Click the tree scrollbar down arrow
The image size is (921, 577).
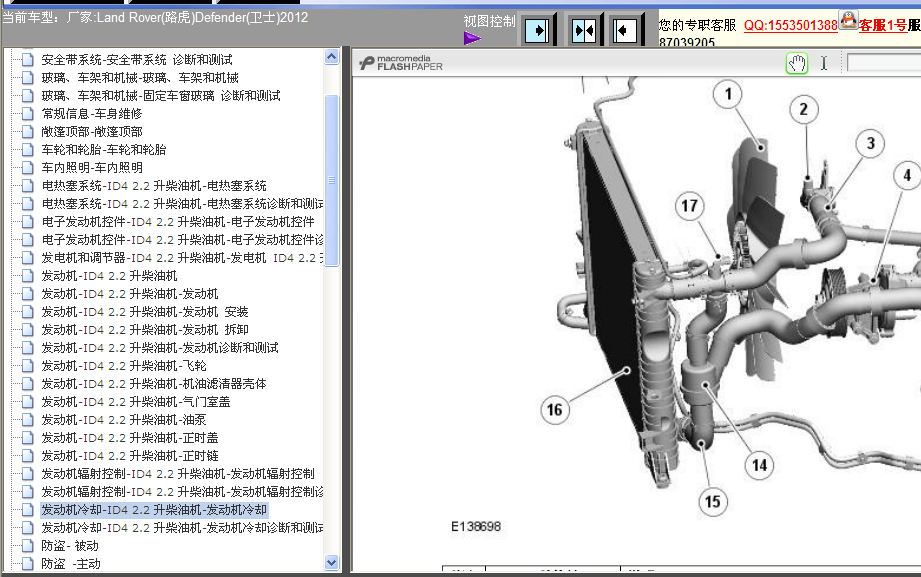[331, 562]
